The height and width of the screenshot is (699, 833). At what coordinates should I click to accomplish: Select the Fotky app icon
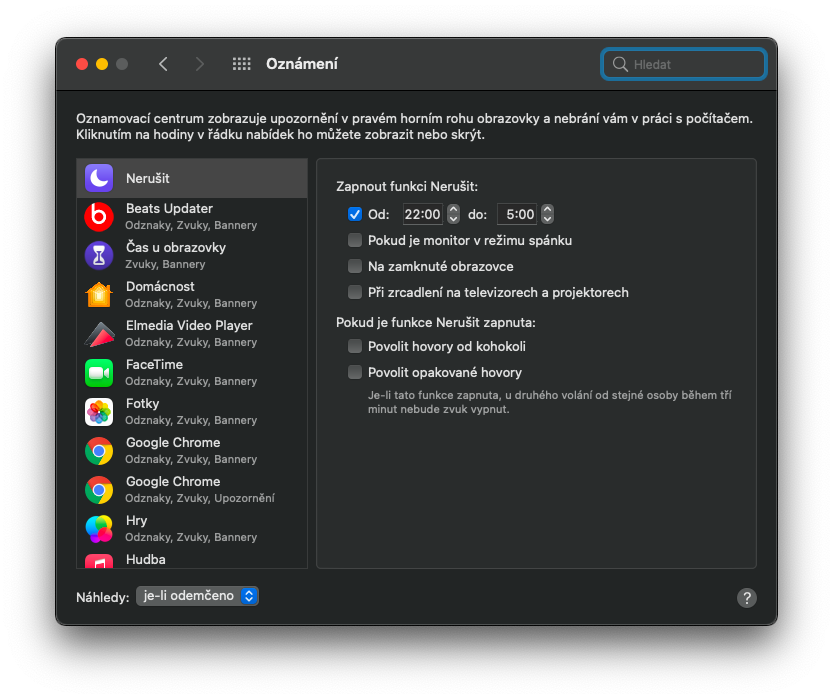[x=99, y=411]
